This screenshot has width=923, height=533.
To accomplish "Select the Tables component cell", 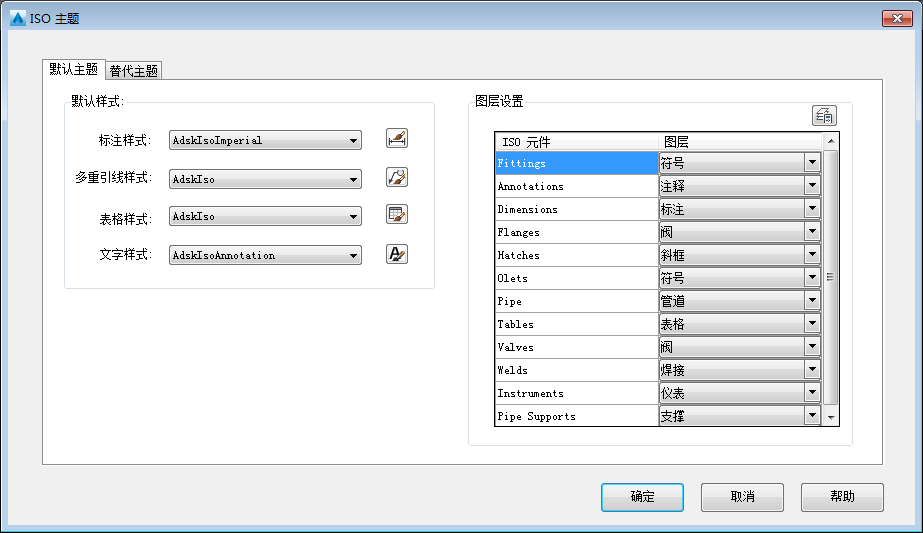I will (577, 324).
